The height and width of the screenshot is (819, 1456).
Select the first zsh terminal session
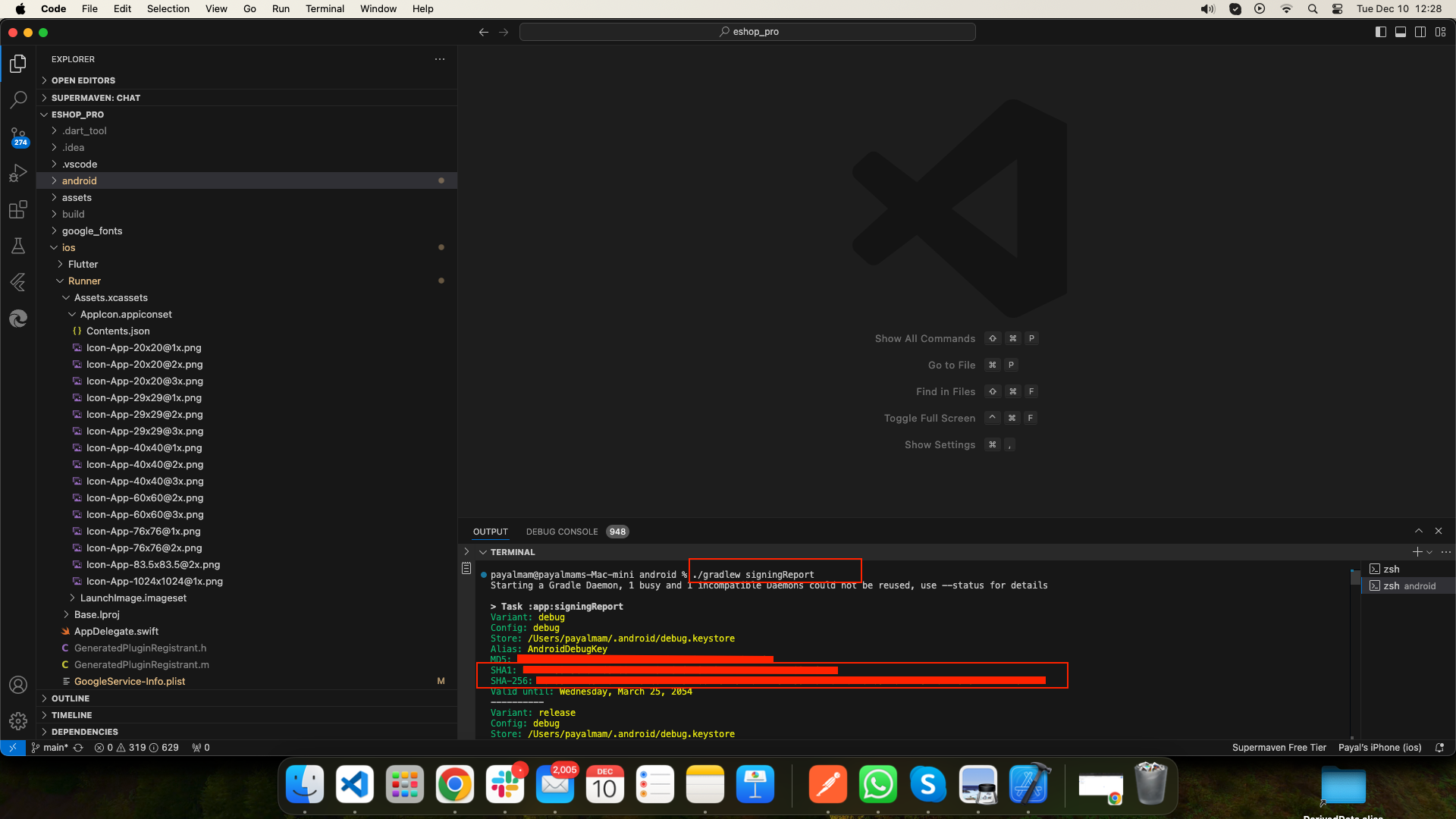coord(1408,569)
